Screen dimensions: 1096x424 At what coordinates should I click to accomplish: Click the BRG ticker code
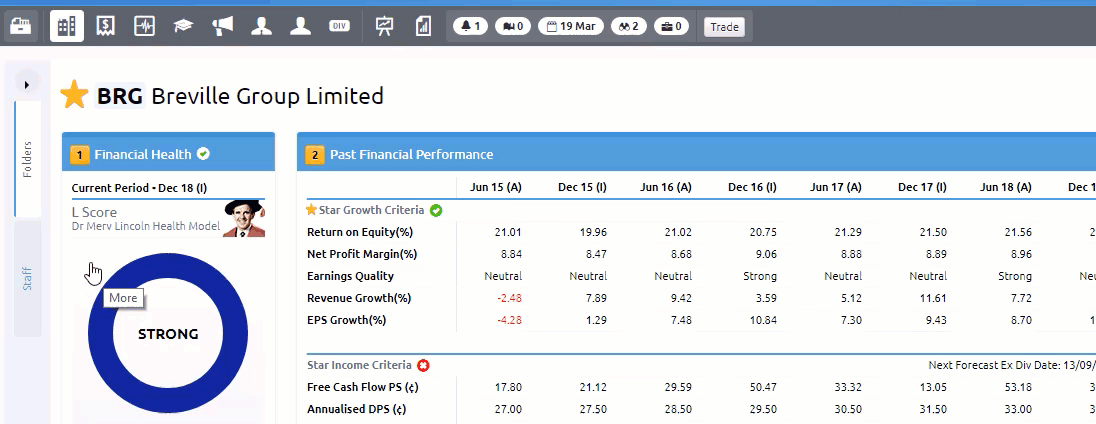click(x=120, y=96)
